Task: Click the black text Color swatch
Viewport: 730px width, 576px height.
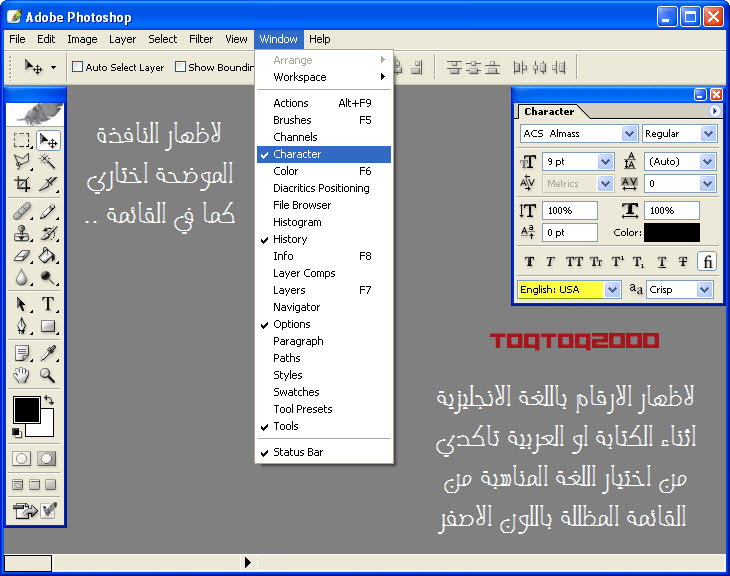Action: [671, 233]
